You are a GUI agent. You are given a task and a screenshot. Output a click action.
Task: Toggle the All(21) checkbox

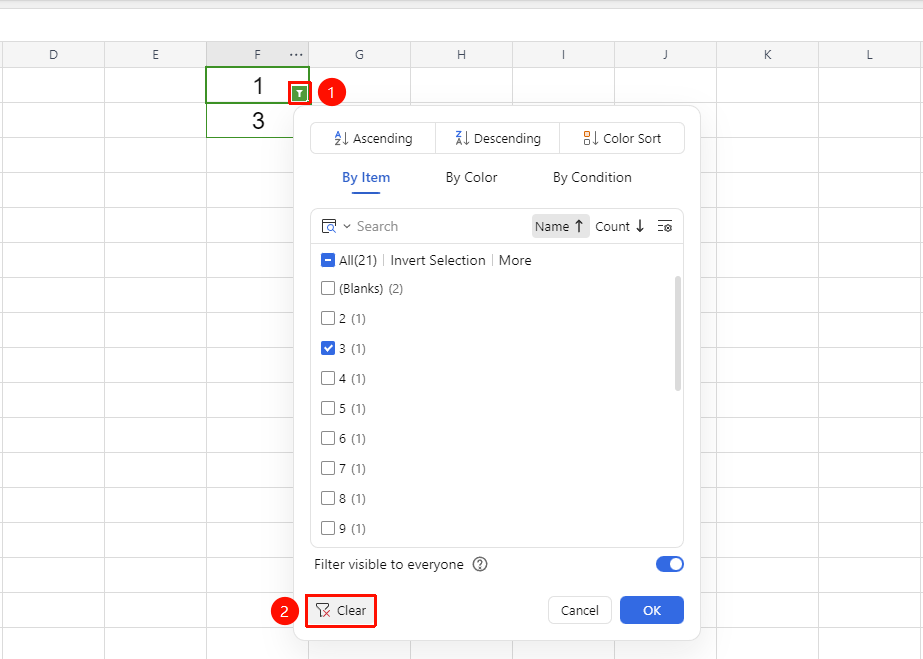(328, 260)
